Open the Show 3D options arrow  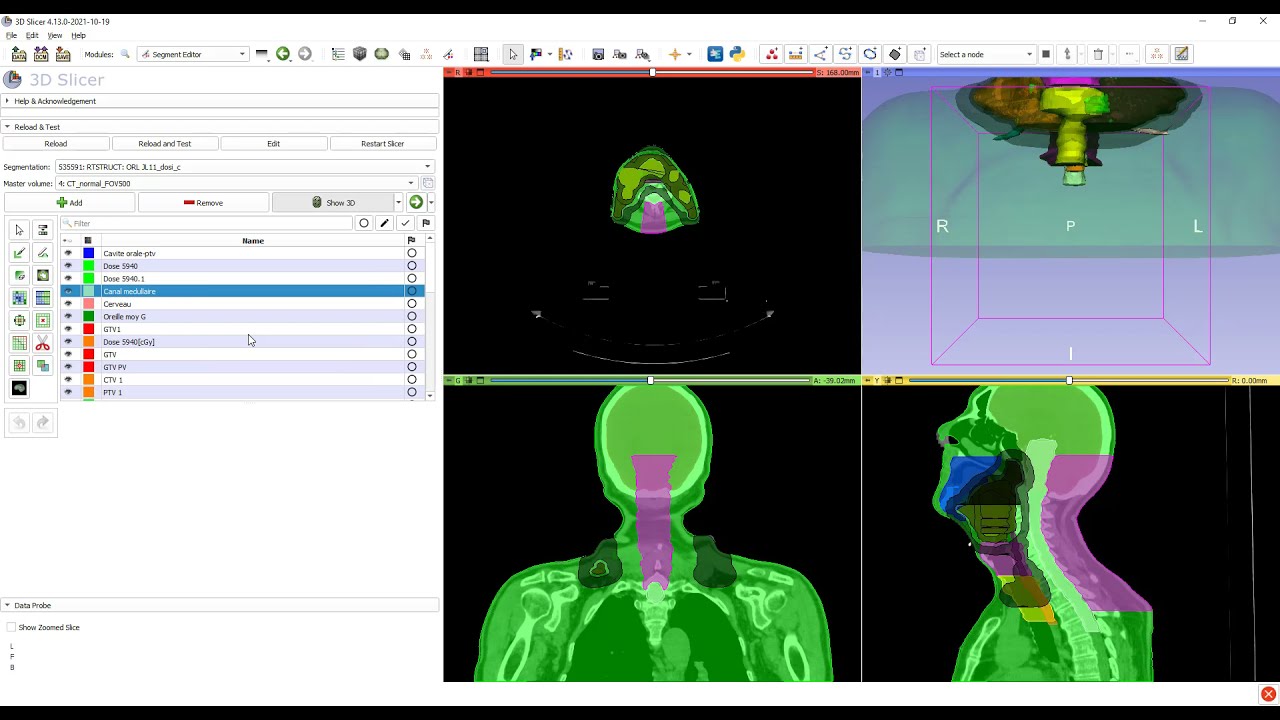(398, 203)
